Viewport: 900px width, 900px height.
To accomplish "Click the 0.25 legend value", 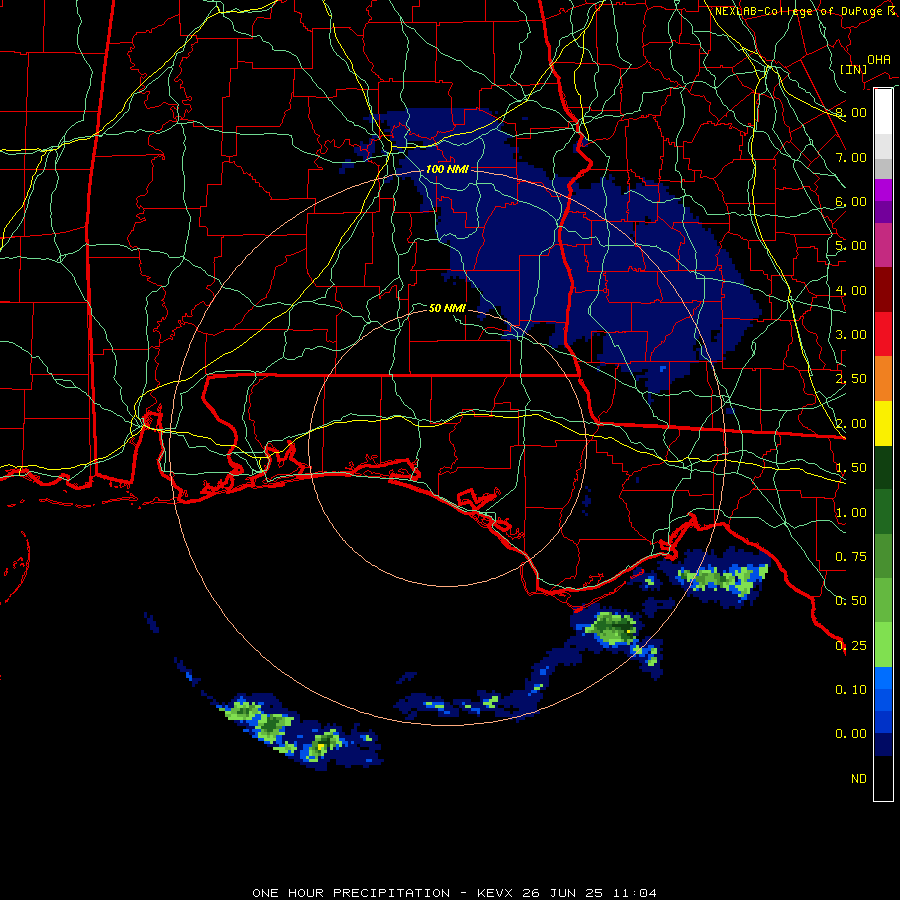I will (851, 646).
